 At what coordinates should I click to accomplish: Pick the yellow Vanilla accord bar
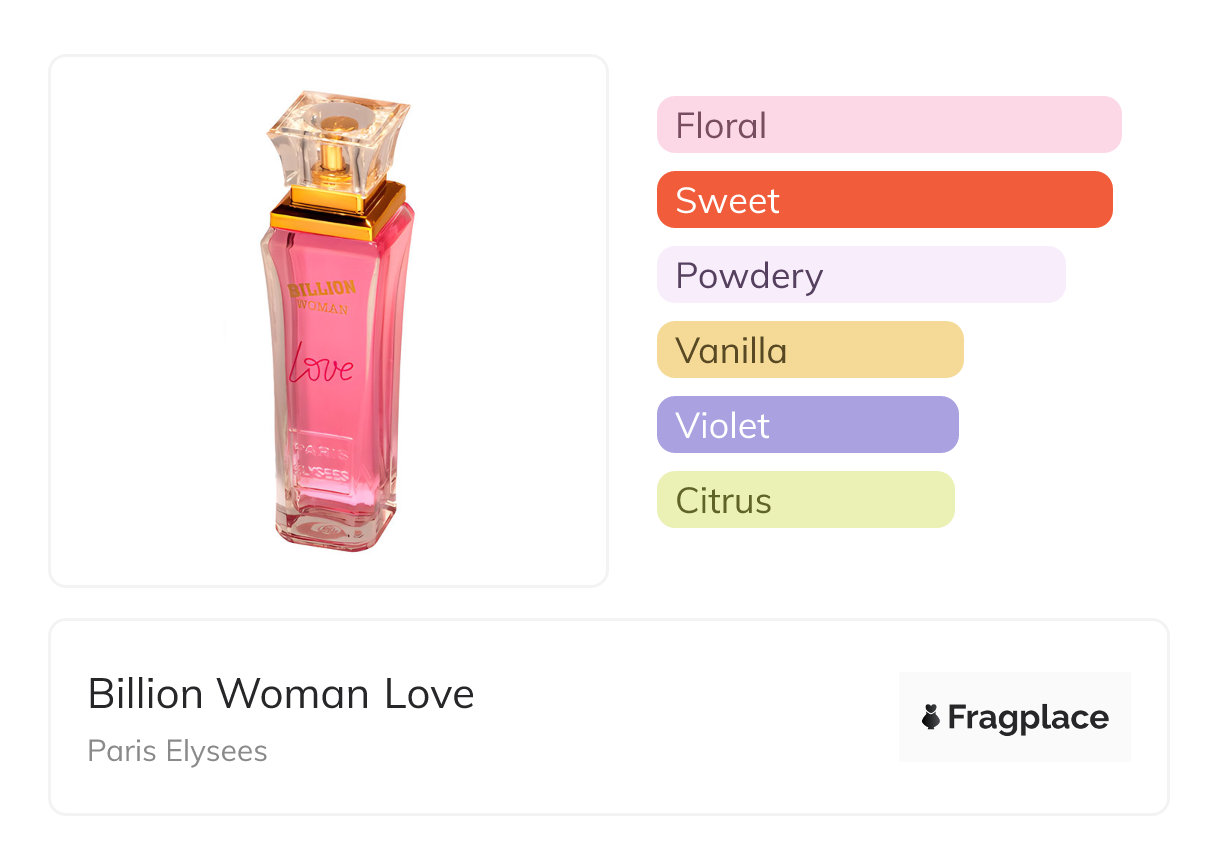pos(809,350)
